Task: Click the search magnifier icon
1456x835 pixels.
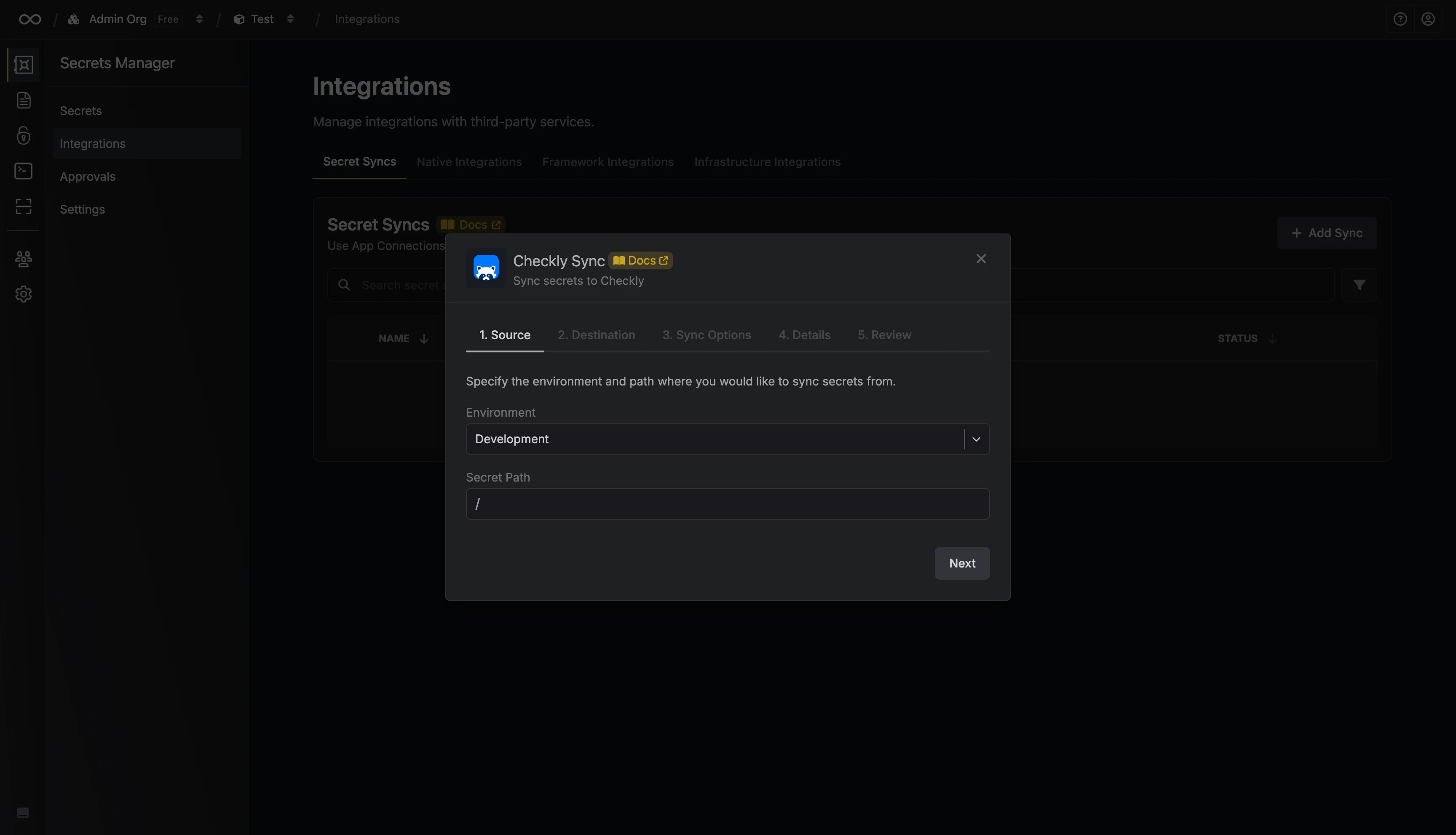Action: 344,285
